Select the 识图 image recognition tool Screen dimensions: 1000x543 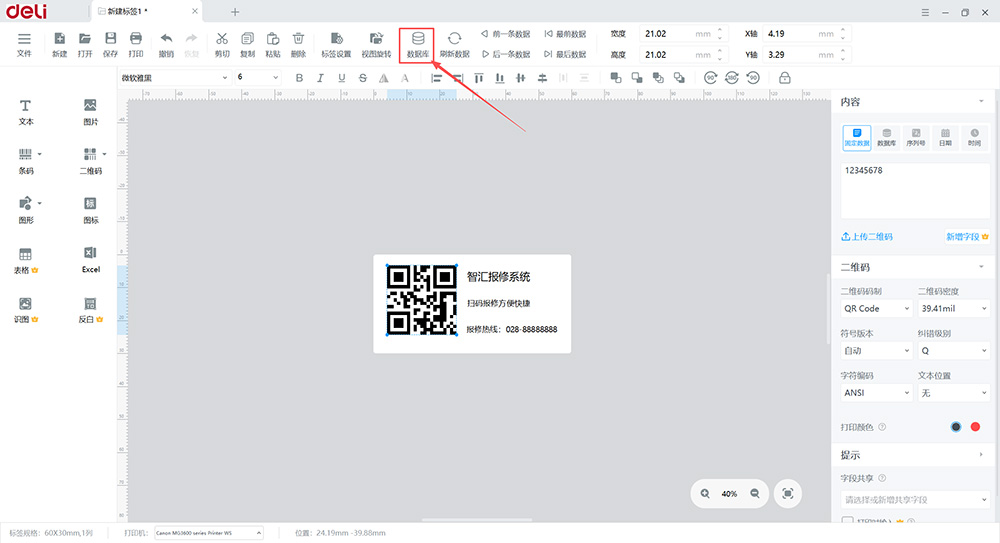(26, 309)
